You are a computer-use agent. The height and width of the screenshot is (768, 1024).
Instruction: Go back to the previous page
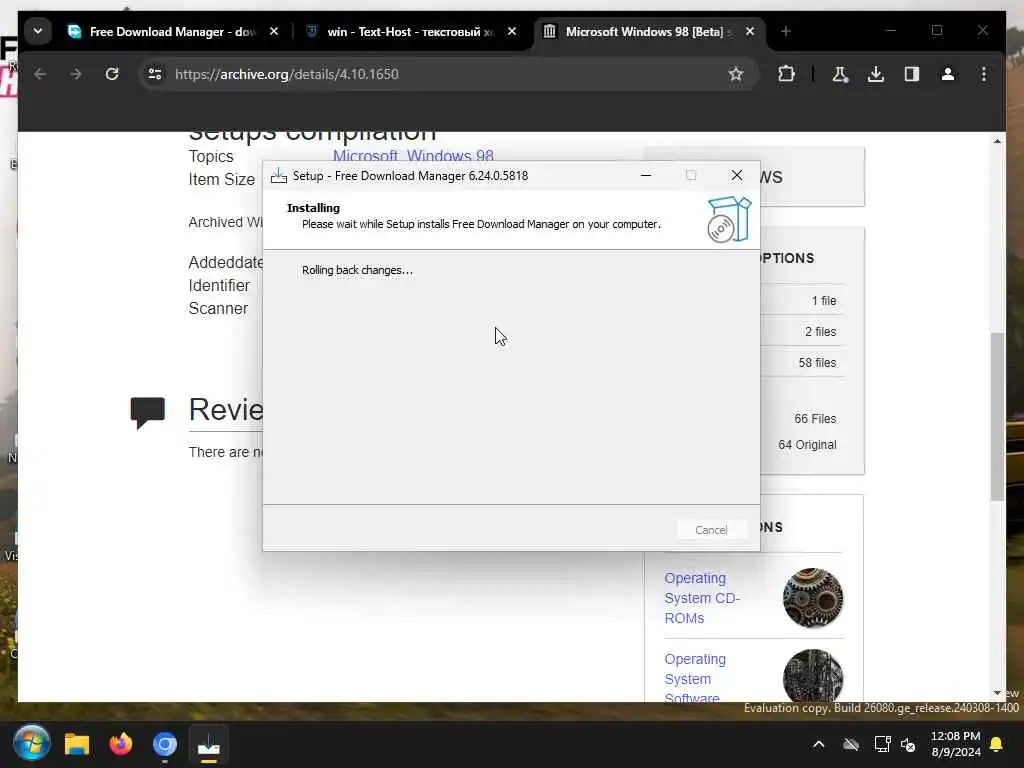[40, 74]
